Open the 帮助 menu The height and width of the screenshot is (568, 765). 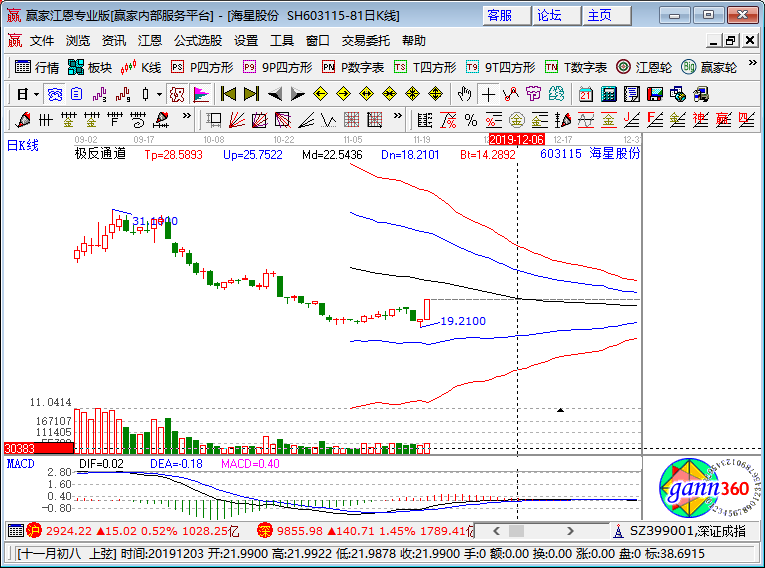coord(414,41)
